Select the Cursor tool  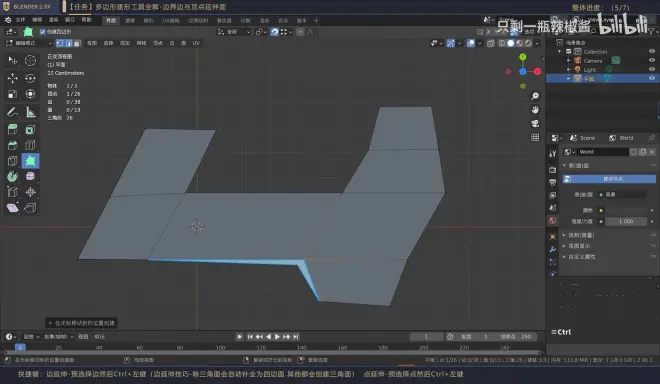tap(30, 61)
